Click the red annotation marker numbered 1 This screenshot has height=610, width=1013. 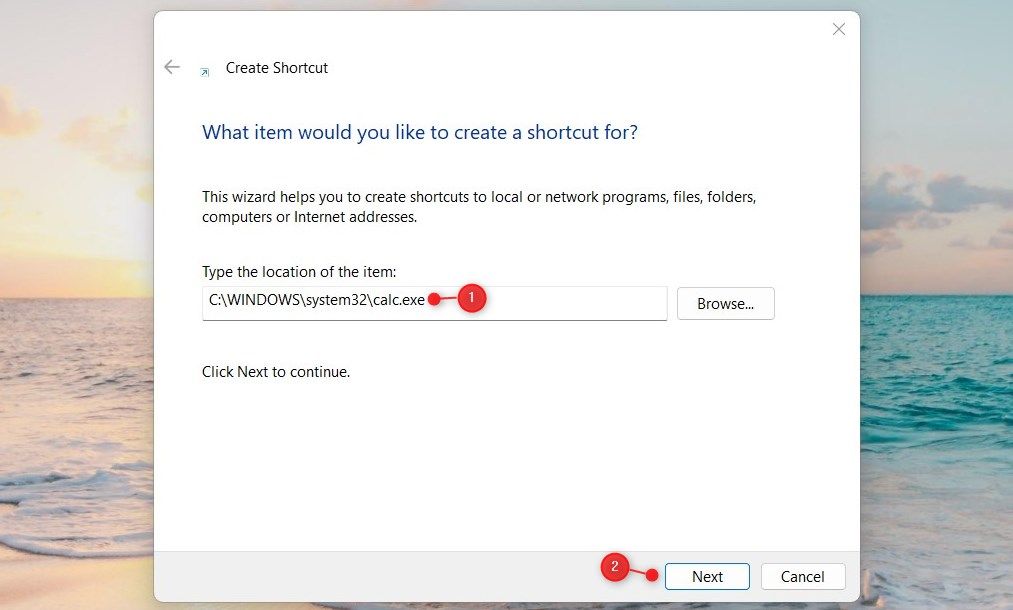[x=472, y=298]
